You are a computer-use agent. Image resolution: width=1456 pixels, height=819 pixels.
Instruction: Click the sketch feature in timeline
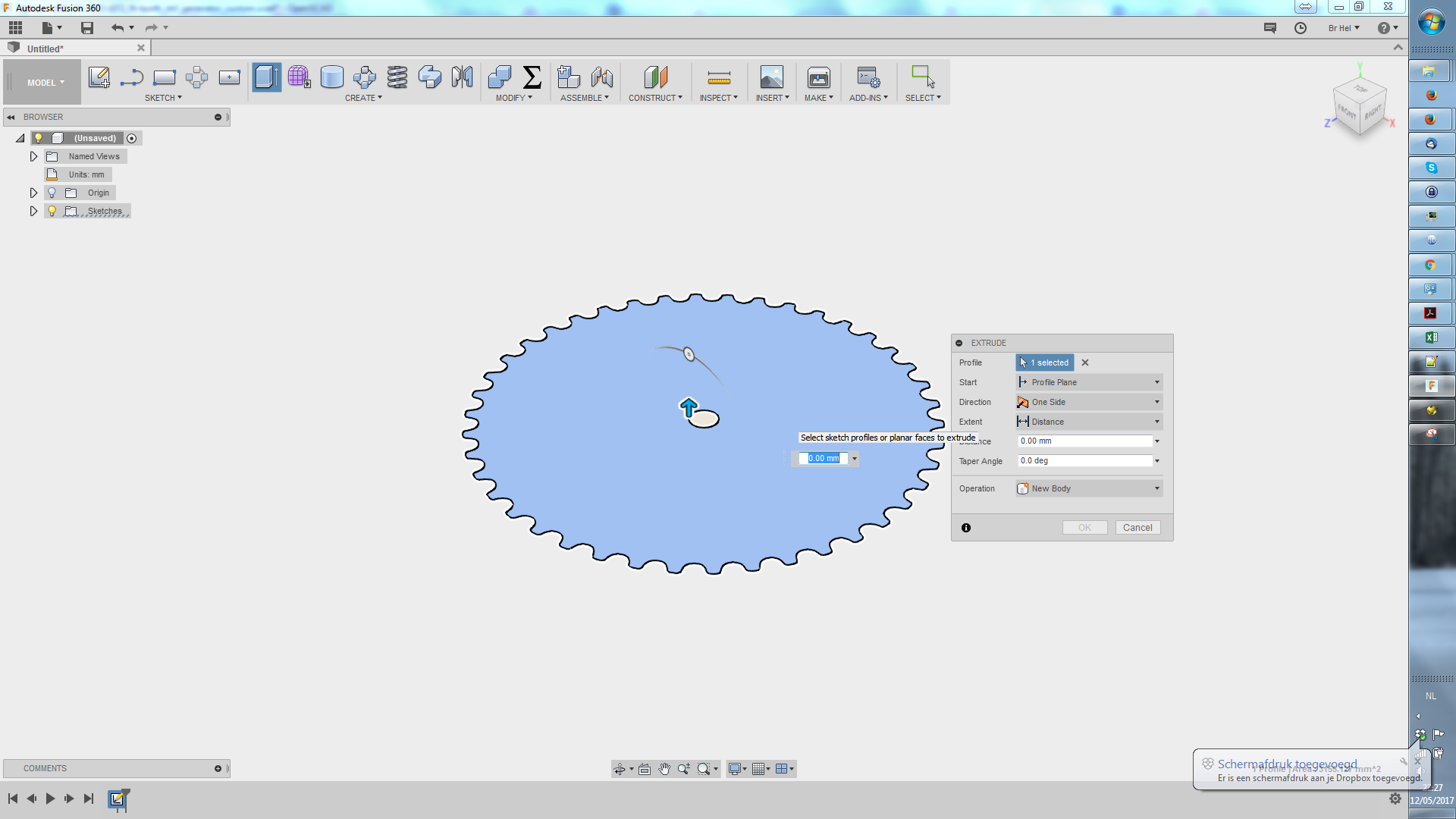118,799
